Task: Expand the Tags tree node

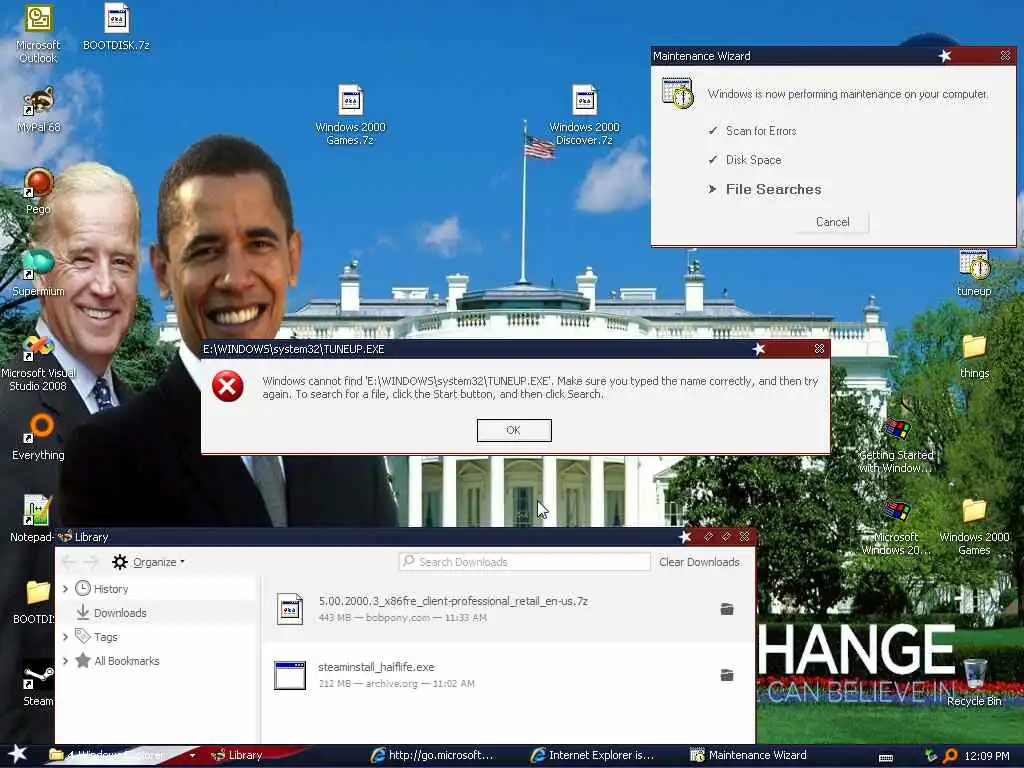Action: [65, 636]
